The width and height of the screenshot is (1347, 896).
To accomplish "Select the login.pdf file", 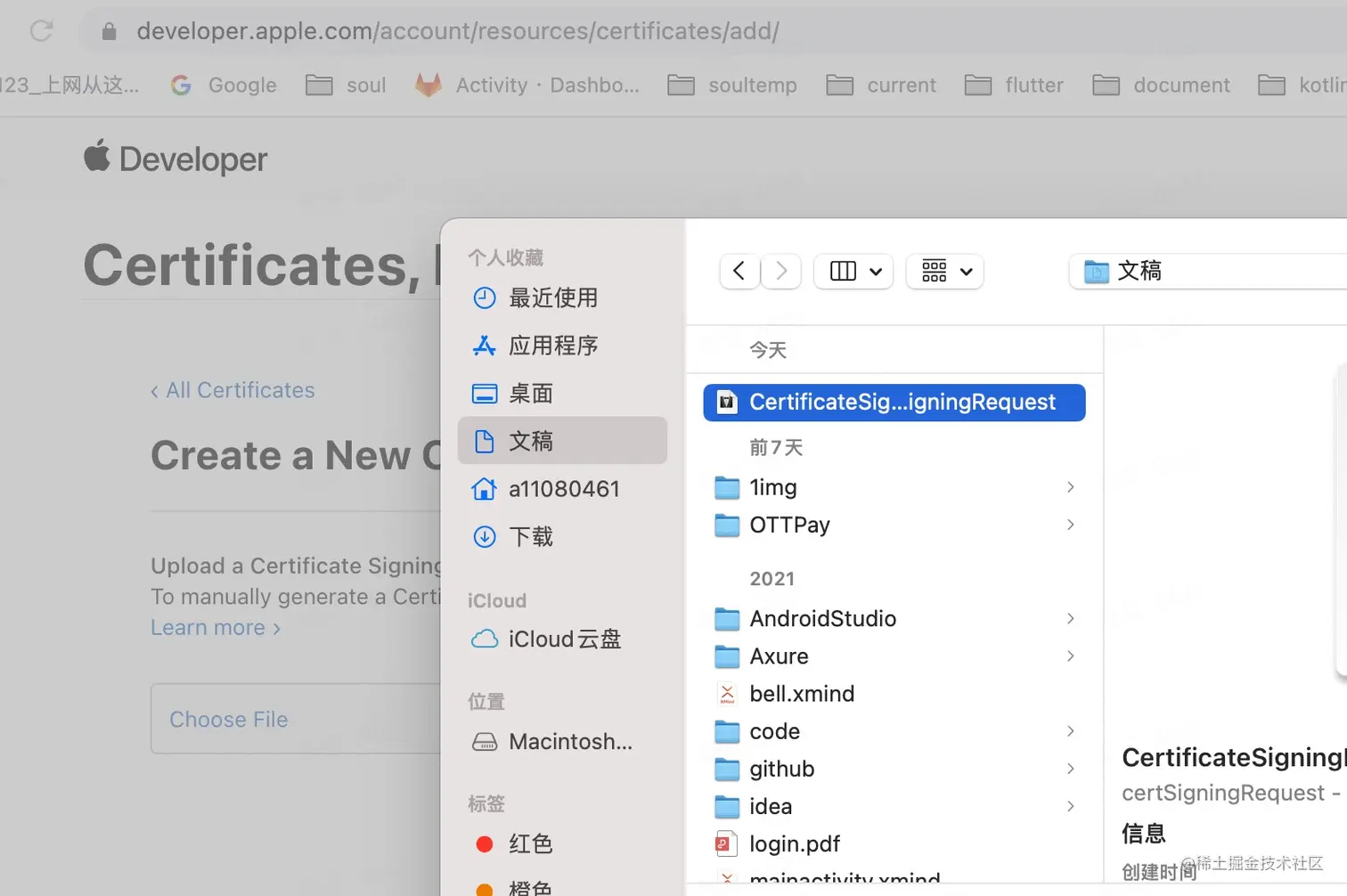I will (894, 843).
